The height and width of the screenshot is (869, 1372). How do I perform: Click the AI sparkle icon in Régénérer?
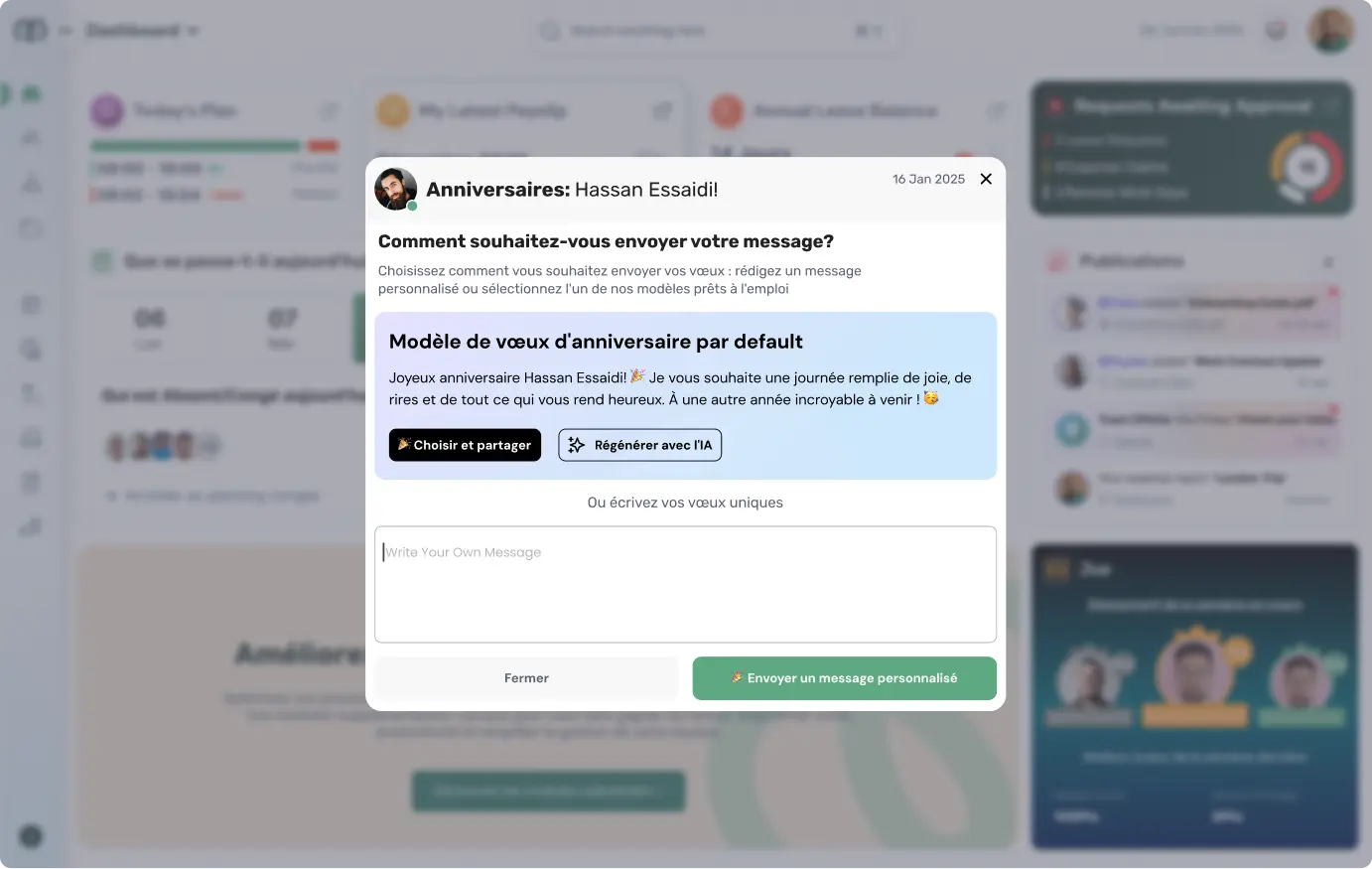pos(577,445)
